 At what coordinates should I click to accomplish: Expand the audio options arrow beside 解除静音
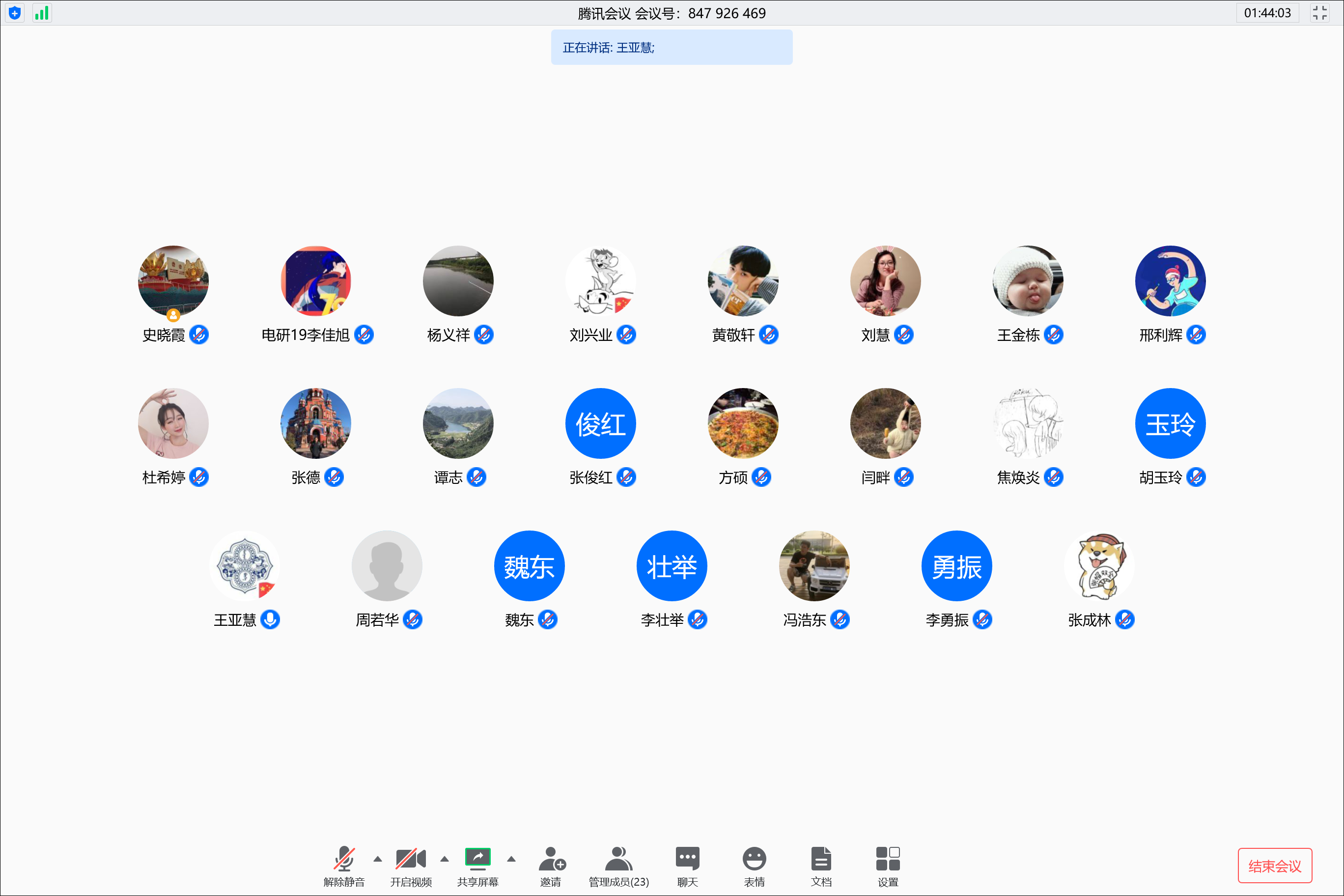point(378,859)
